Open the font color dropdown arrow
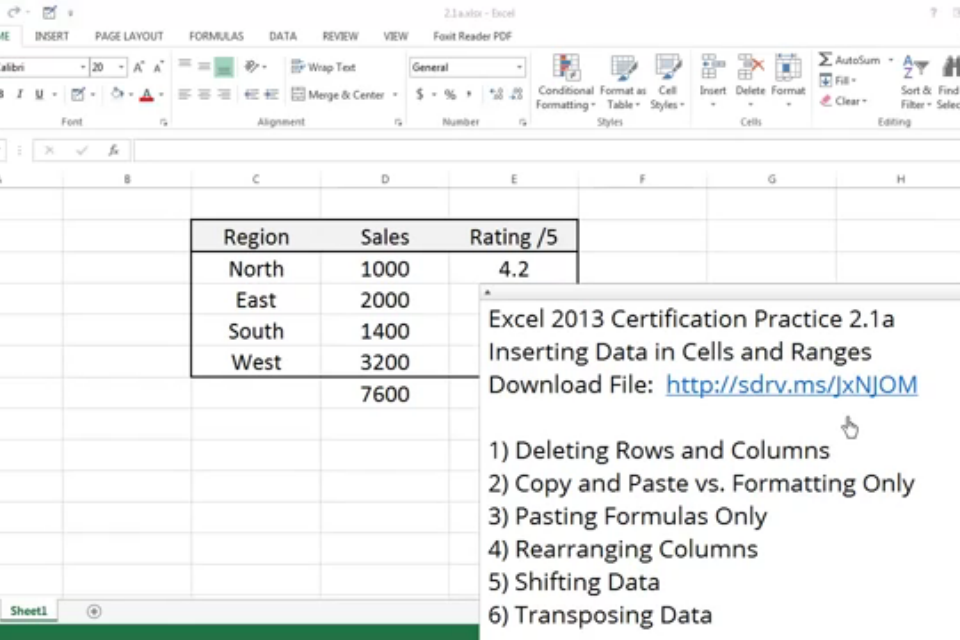 pos(161,94)
